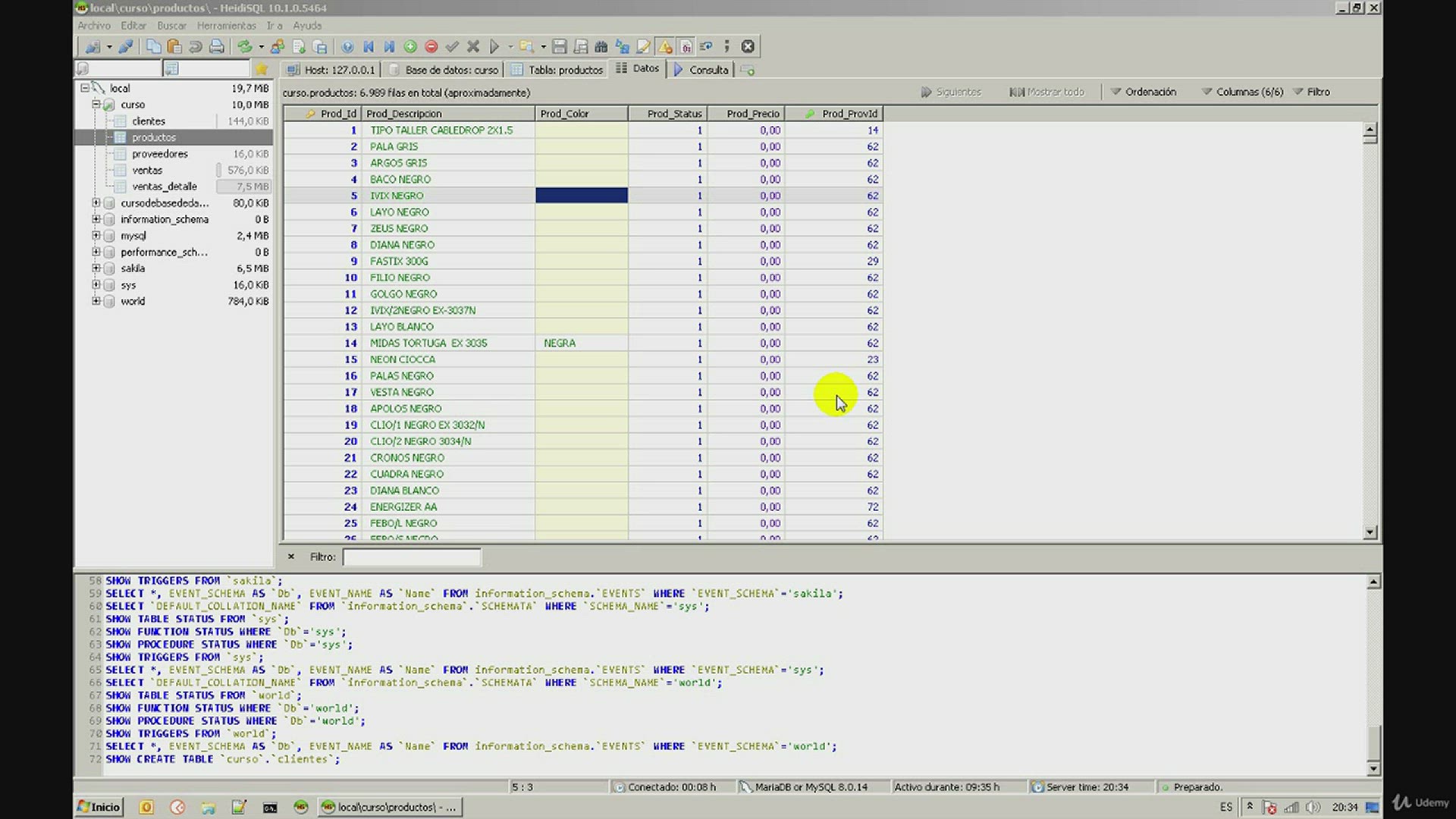Viewport: 1456px width, 819px height.
Task: Switch to Tabla: productos tab
Action: point(557,70)
